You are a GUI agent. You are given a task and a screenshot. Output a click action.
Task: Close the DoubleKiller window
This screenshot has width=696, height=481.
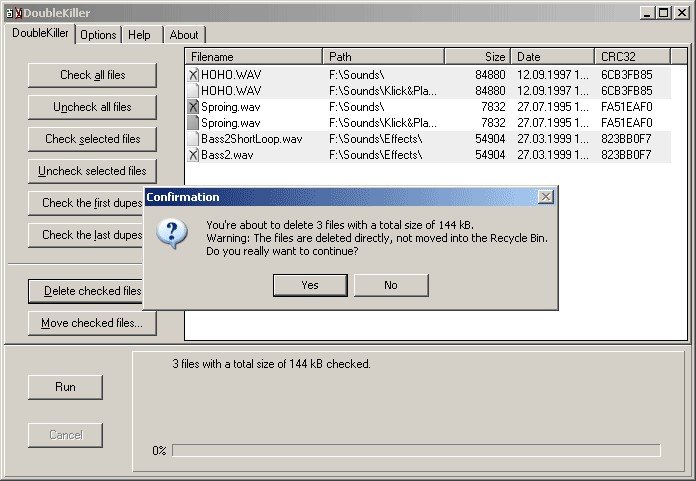682,13
